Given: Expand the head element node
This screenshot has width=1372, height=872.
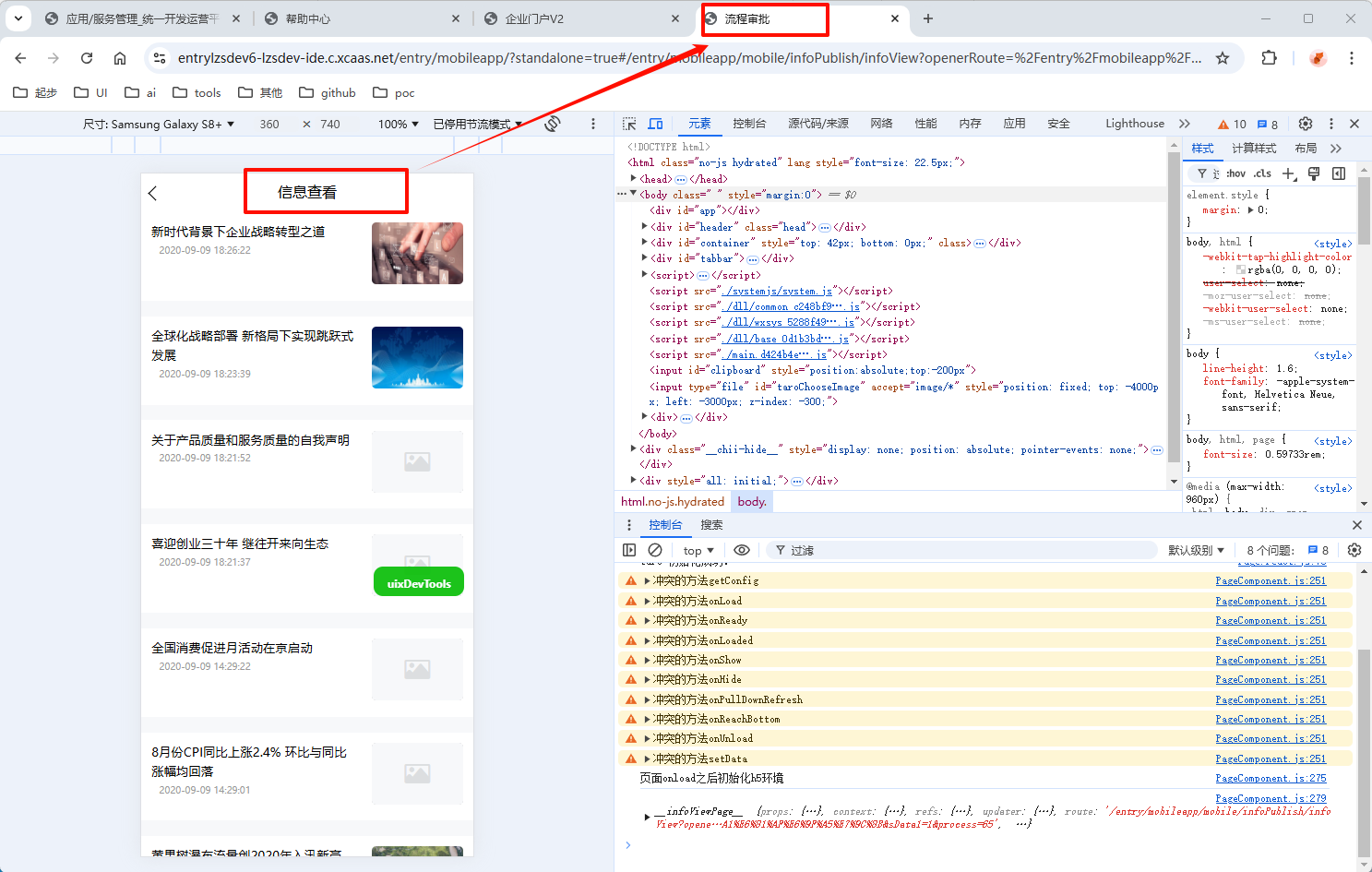Looking at the screenshot, I should coord(633,179).
